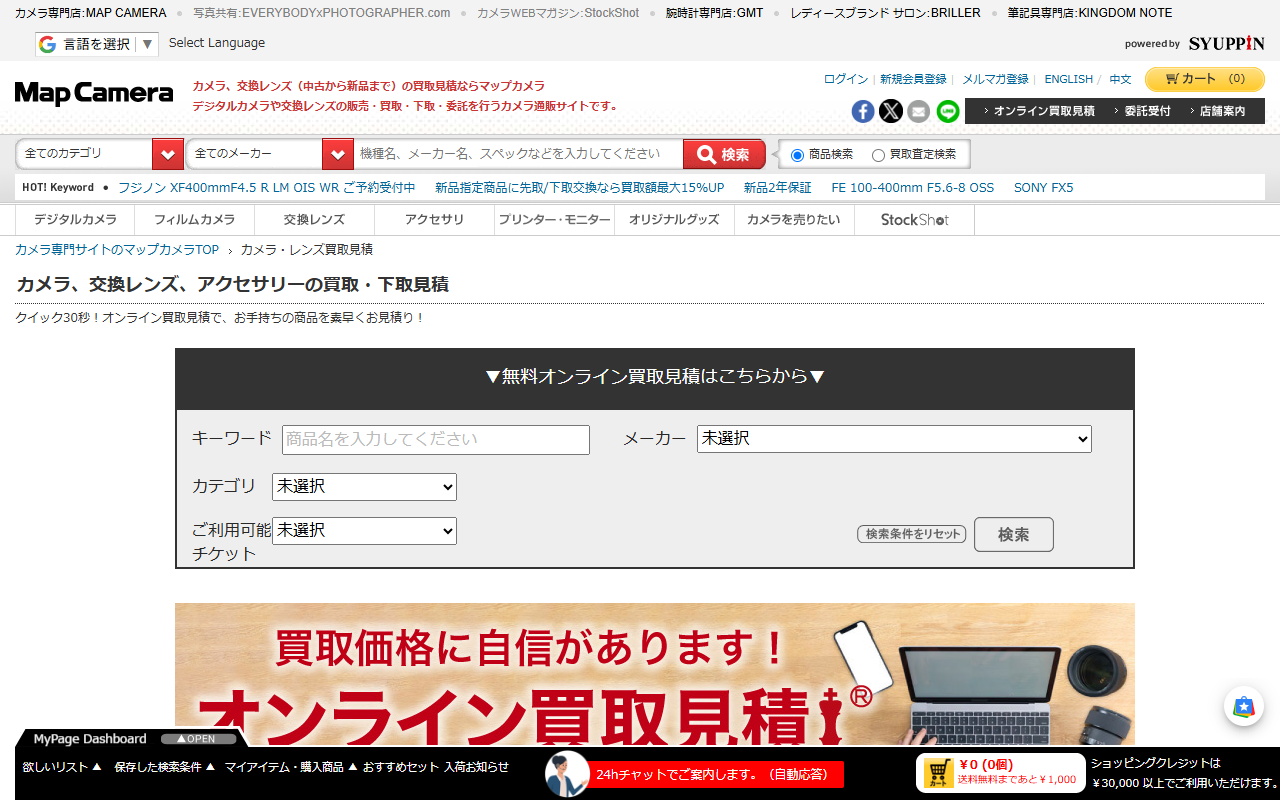Viewport: 1280px width, 800px height.
Task: Open the フィルムカメラ menu
Action: 195,220
